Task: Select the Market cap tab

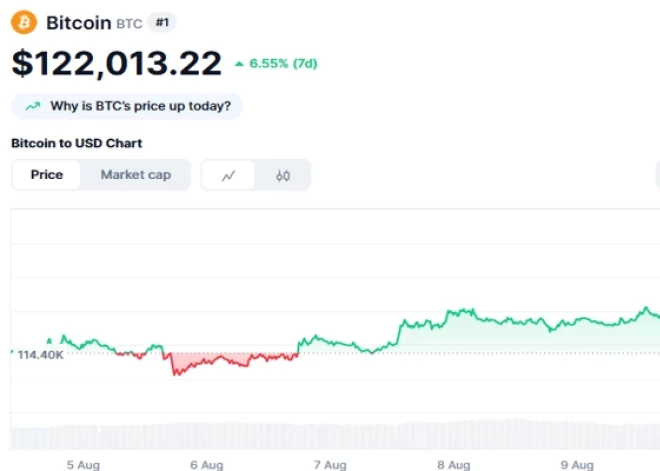Action: [x=135, y=175]
